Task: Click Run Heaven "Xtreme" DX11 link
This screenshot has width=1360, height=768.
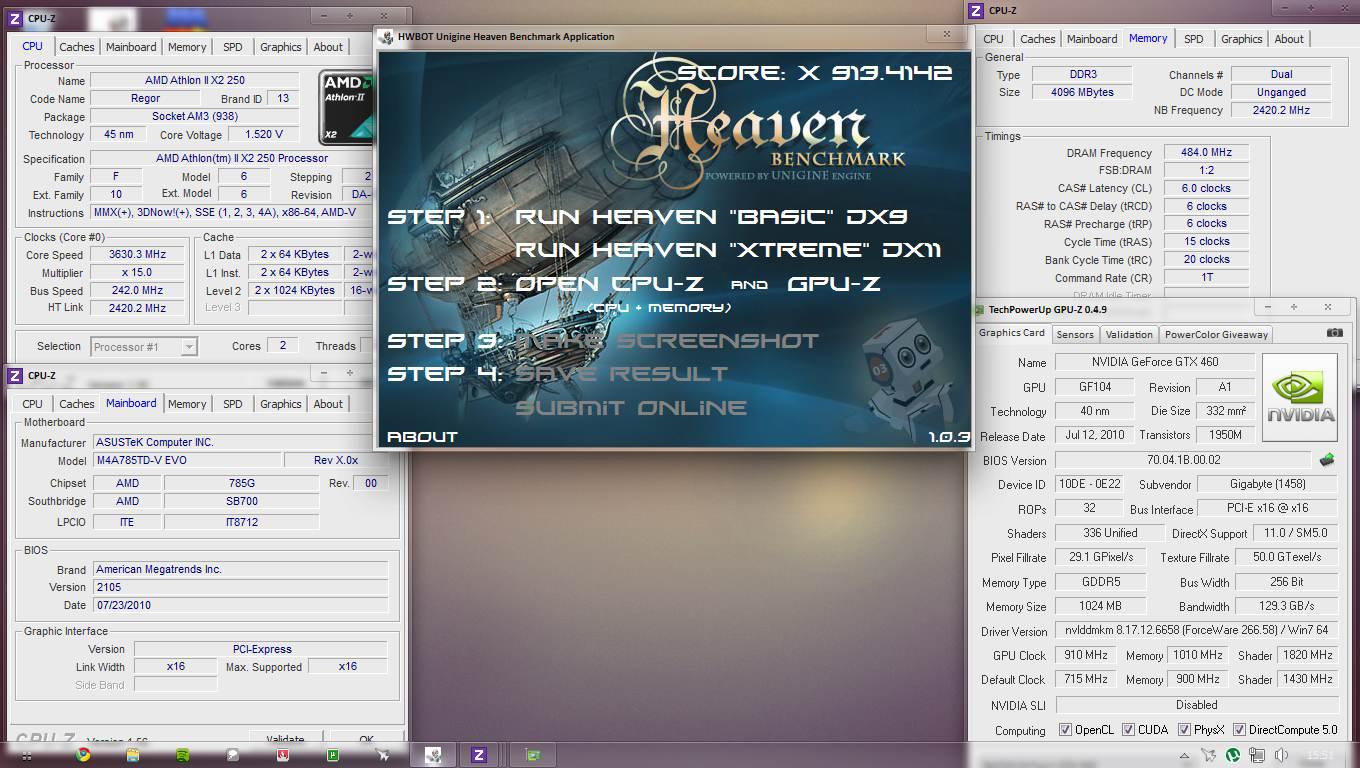Action: tap(728, 250)
